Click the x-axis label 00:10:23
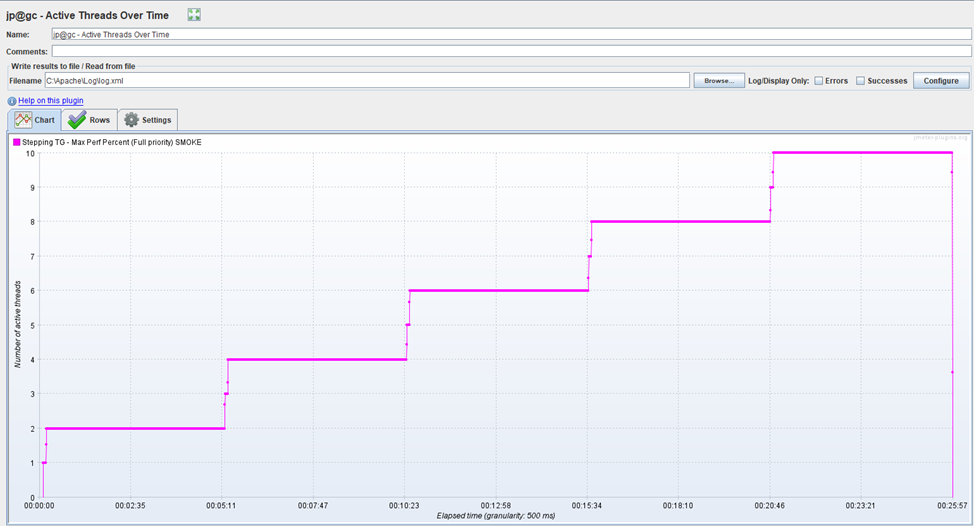The height and width of the screenshot is (526, 974). pyautogui.click(x=404, y=506)
